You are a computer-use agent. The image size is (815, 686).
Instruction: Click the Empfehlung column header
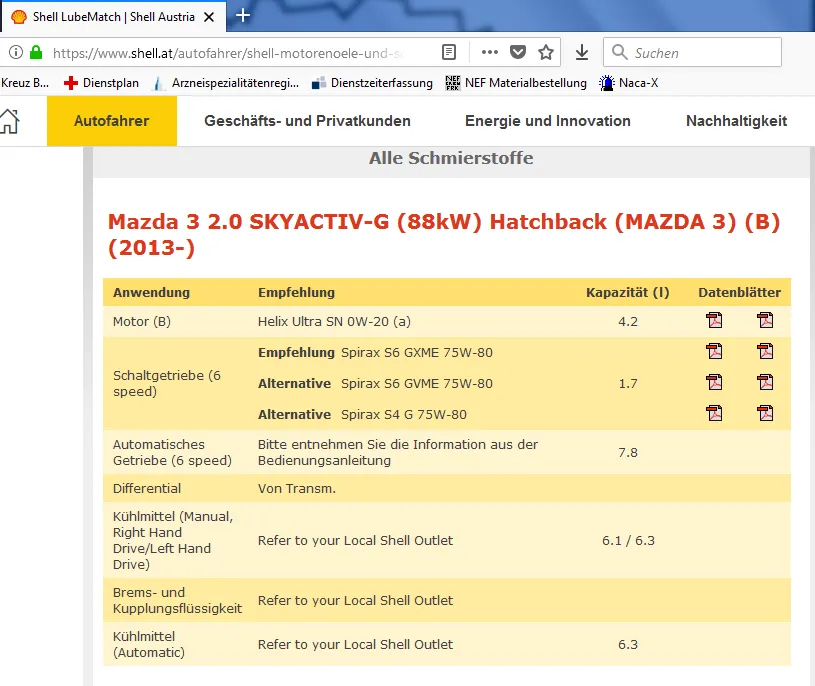(x=296, y=293)
